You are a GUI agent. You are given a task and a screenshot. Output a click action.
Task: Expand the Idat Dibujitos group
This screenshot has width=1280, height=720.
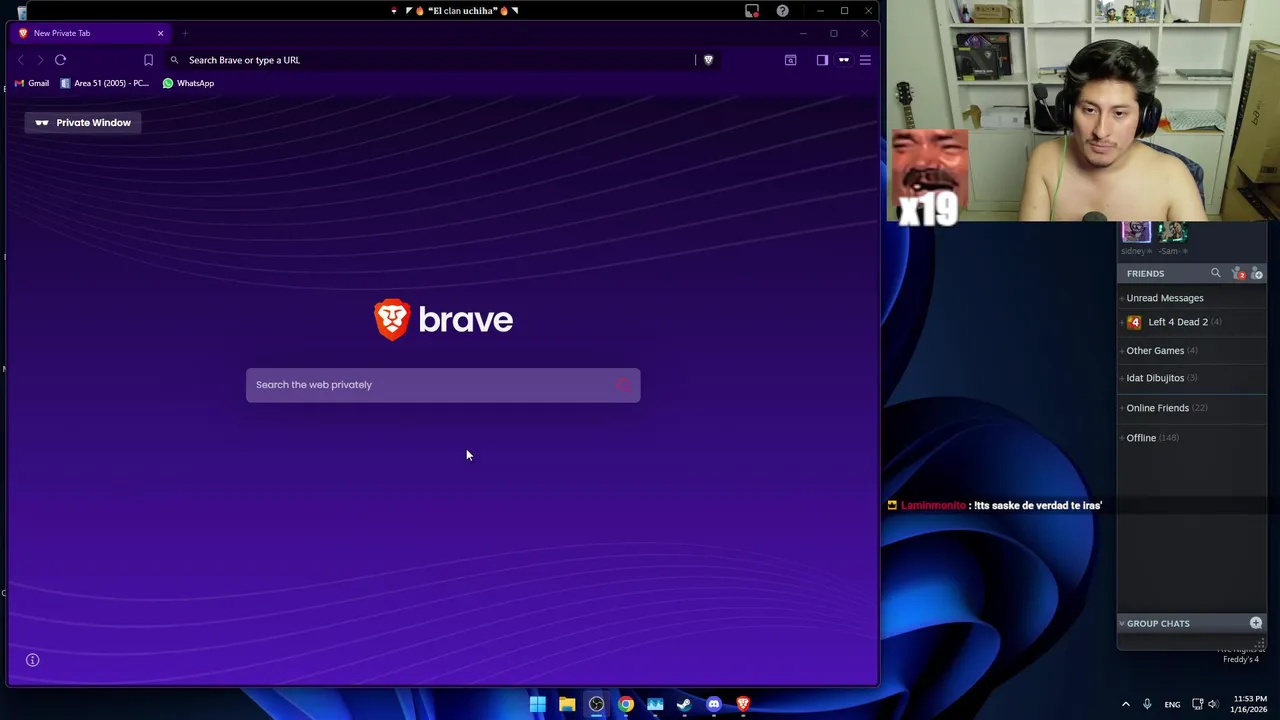tap(1192, 378)
